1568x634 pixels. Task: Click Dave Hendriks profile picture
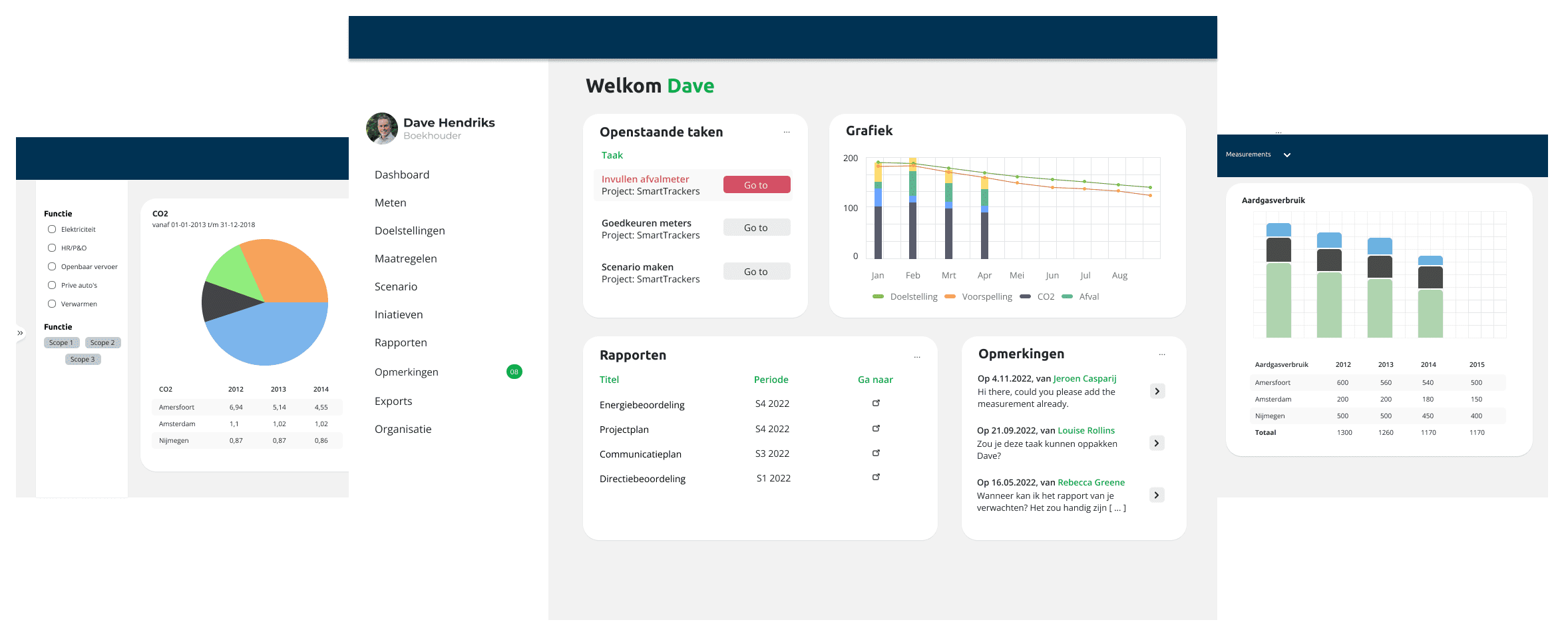tap(382, 129)
